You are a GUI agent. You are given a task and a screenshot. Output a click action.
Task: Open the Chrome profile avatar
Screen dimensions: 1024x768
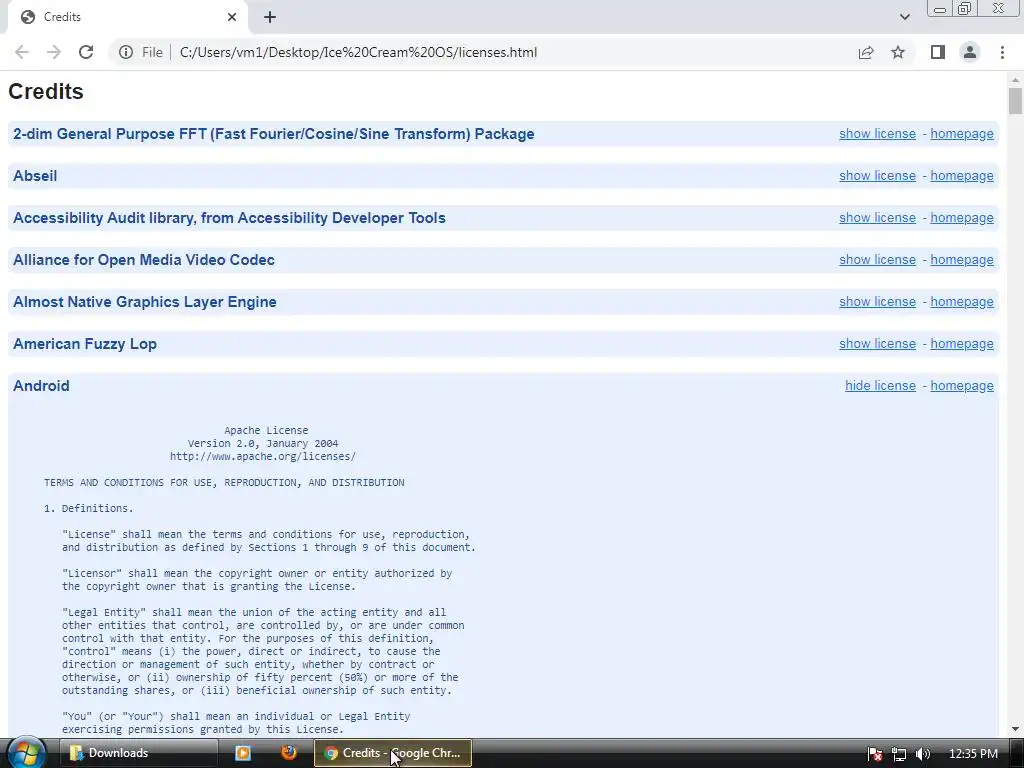970,52
